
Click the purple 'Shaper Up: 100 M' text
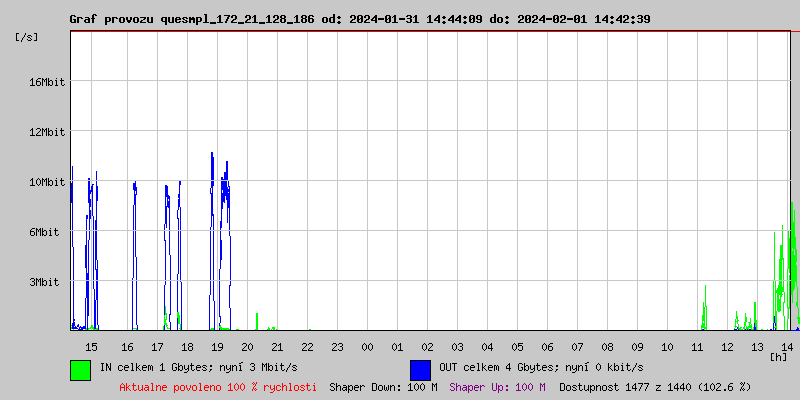(x=497, y=387)
